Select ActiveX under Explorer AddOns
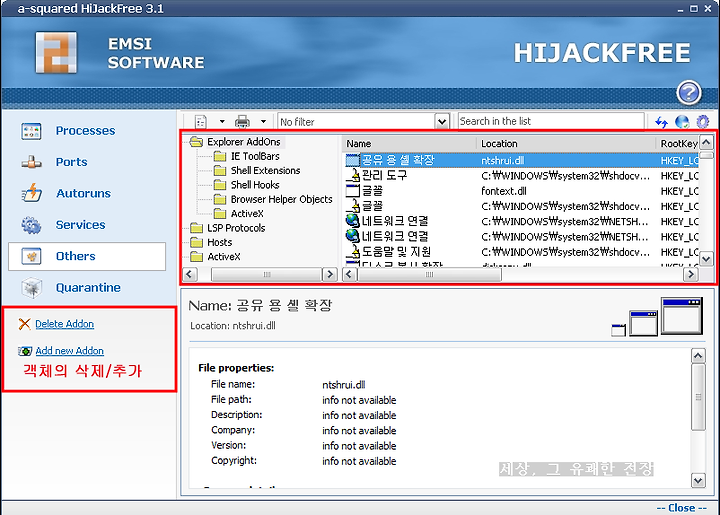 (247, 214)
